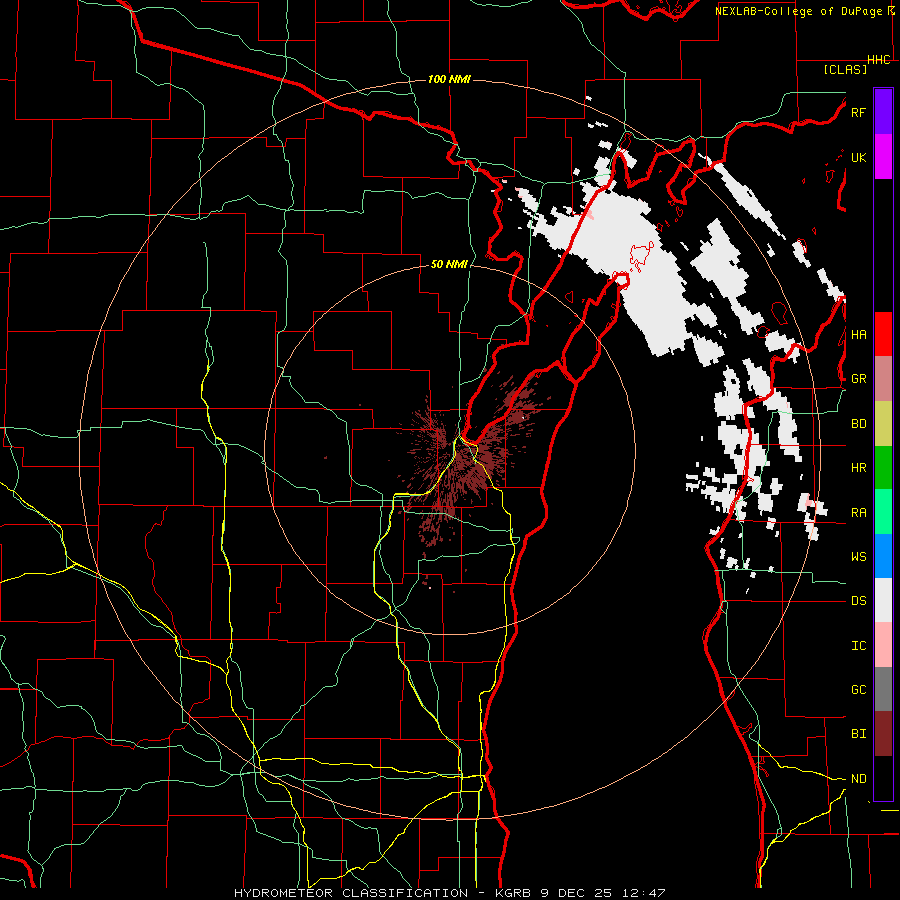Viewport: 900px width, 900px height.
Task: Click the Hydrometeor Classification KGRB caption
Action: (450, 893)
